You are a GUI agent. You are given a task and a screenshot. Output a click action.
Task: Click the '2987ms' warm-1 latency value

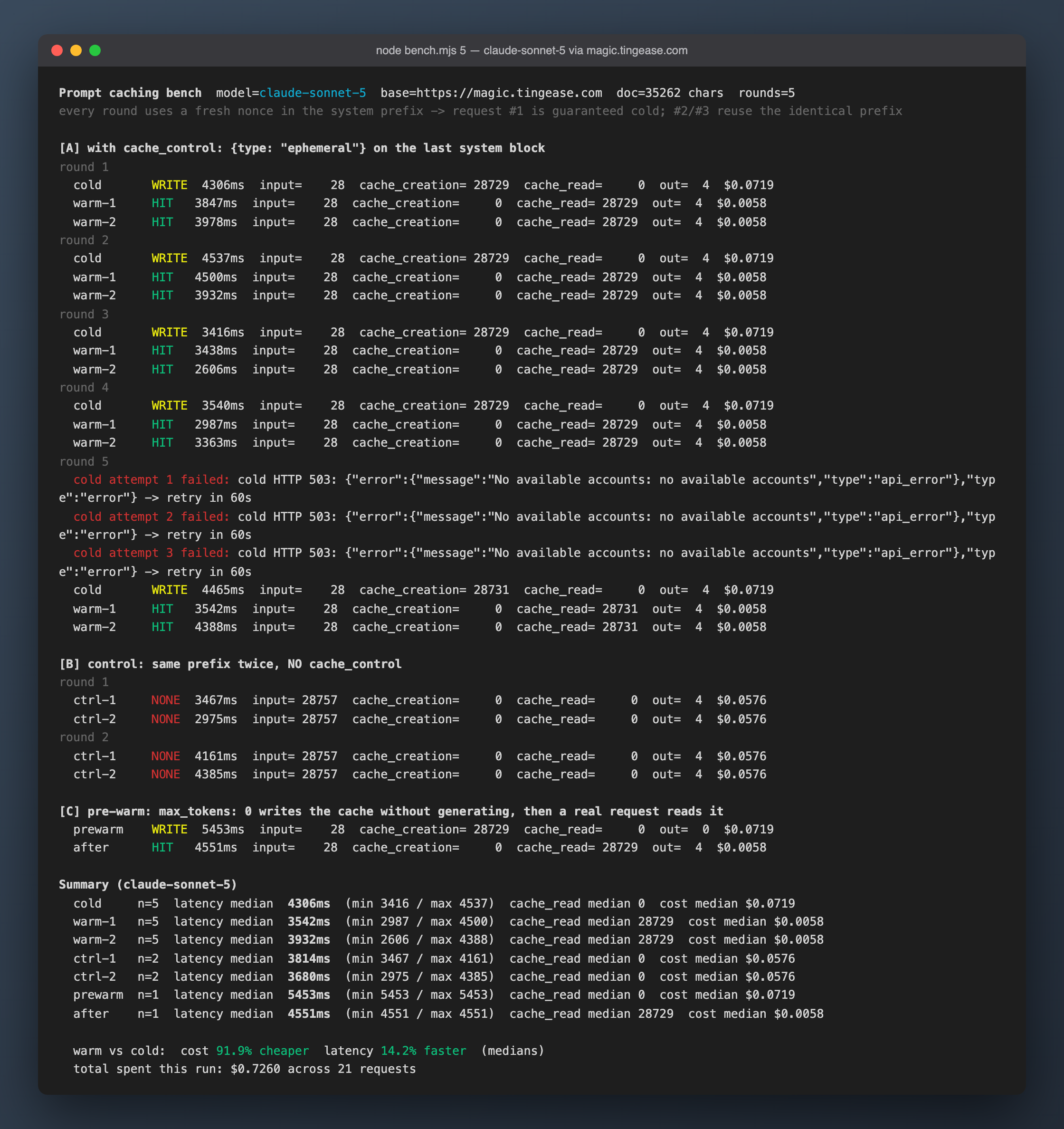(x=216, y=424)
